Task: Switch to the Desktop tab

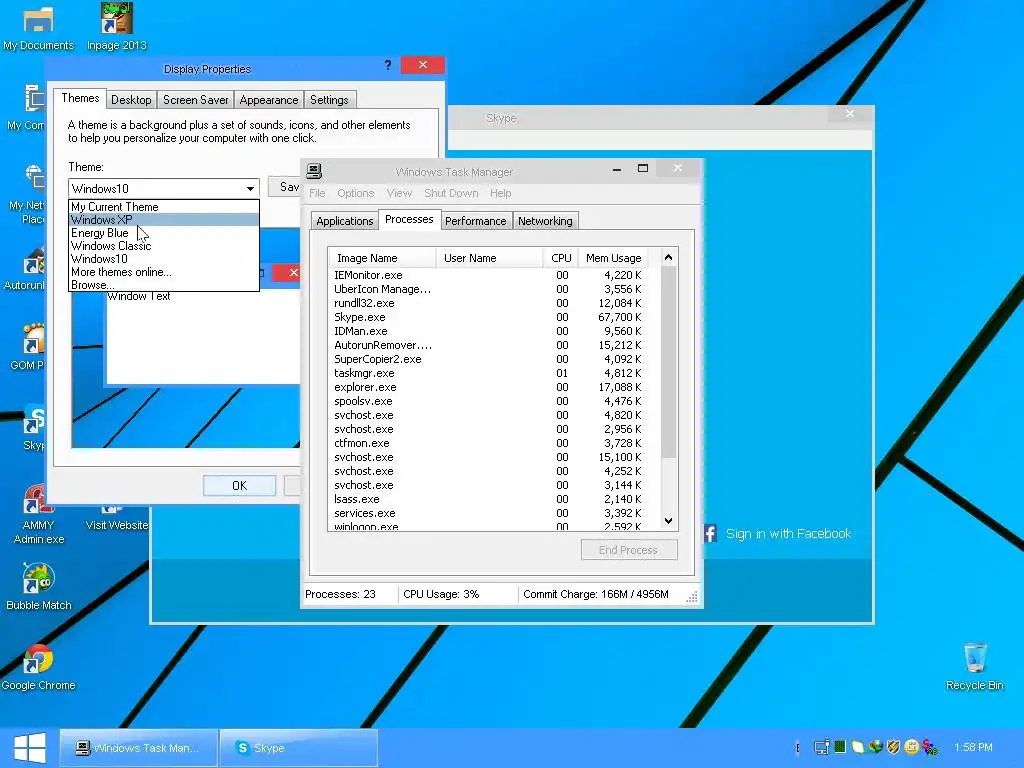Action: click(x=131, y=100)
